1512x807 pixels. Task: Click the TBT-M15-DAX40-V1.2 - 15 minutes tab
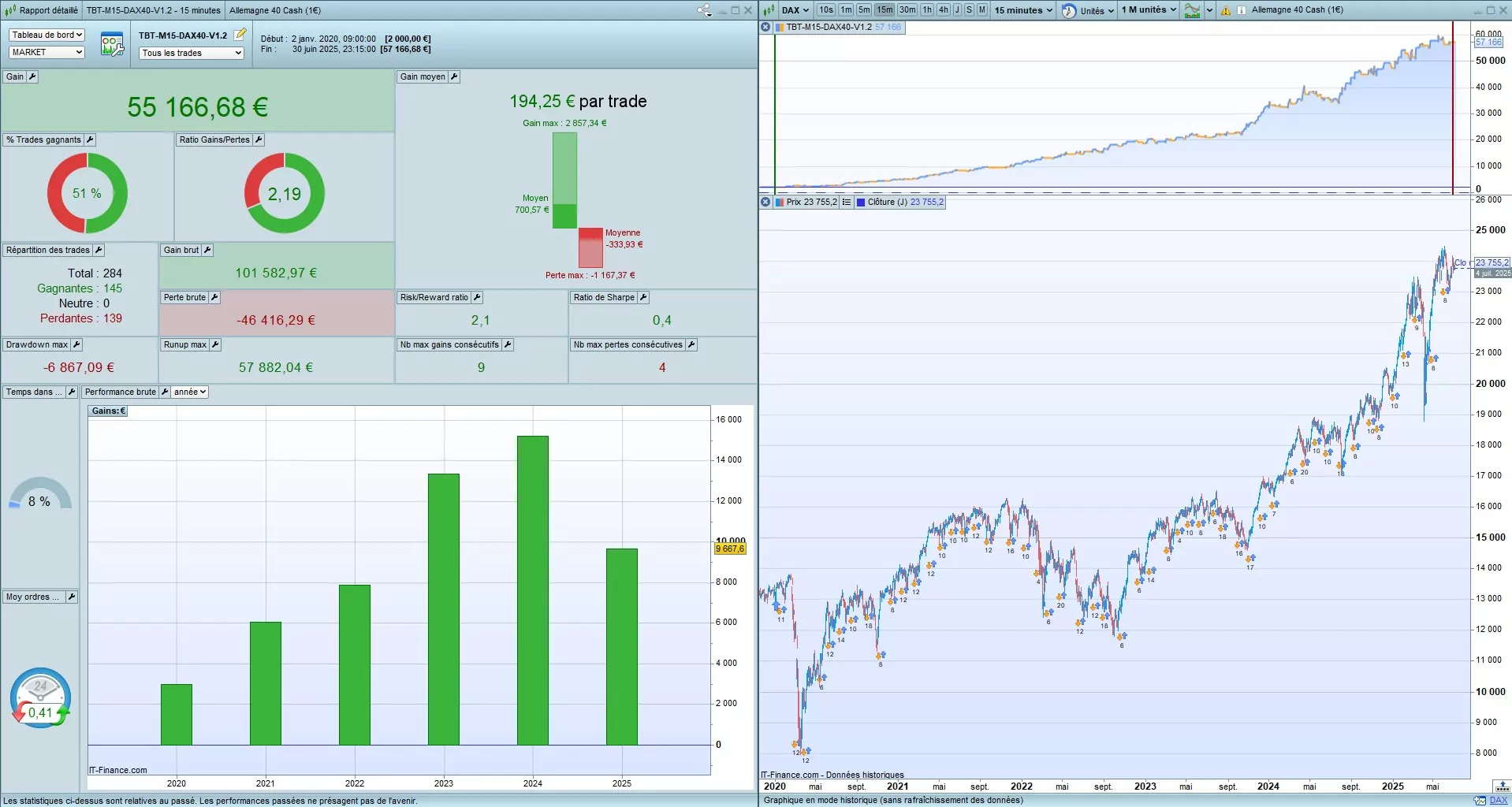[x=154, y=10]
